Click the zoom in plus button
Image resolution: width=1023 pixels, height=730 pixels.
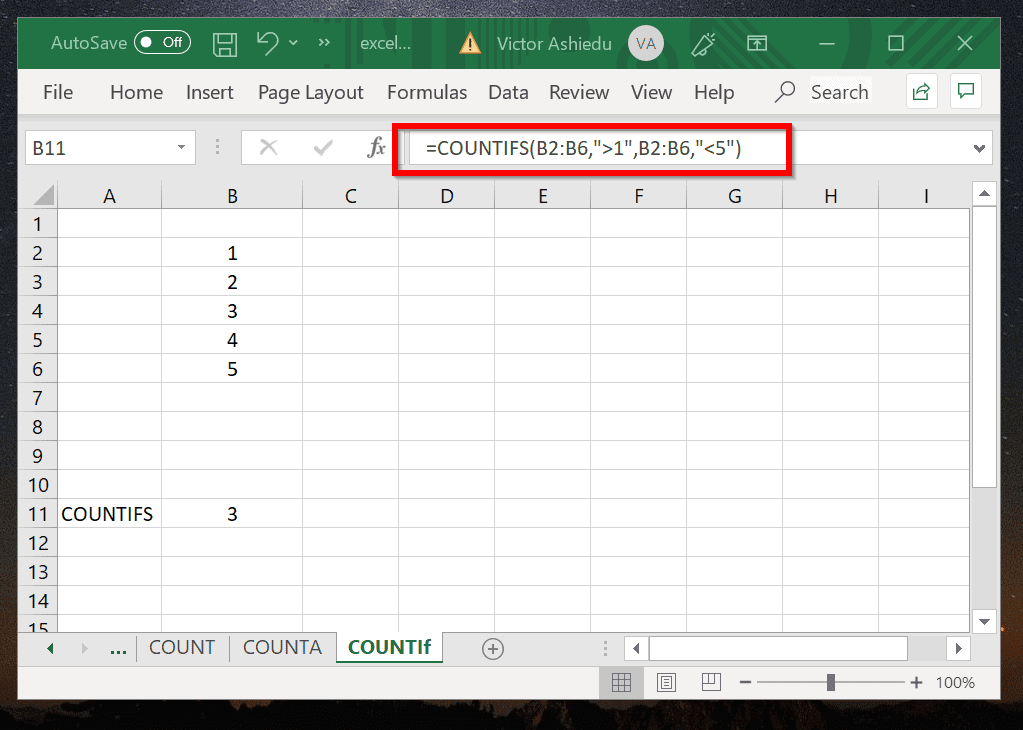(x=916, y=682)
